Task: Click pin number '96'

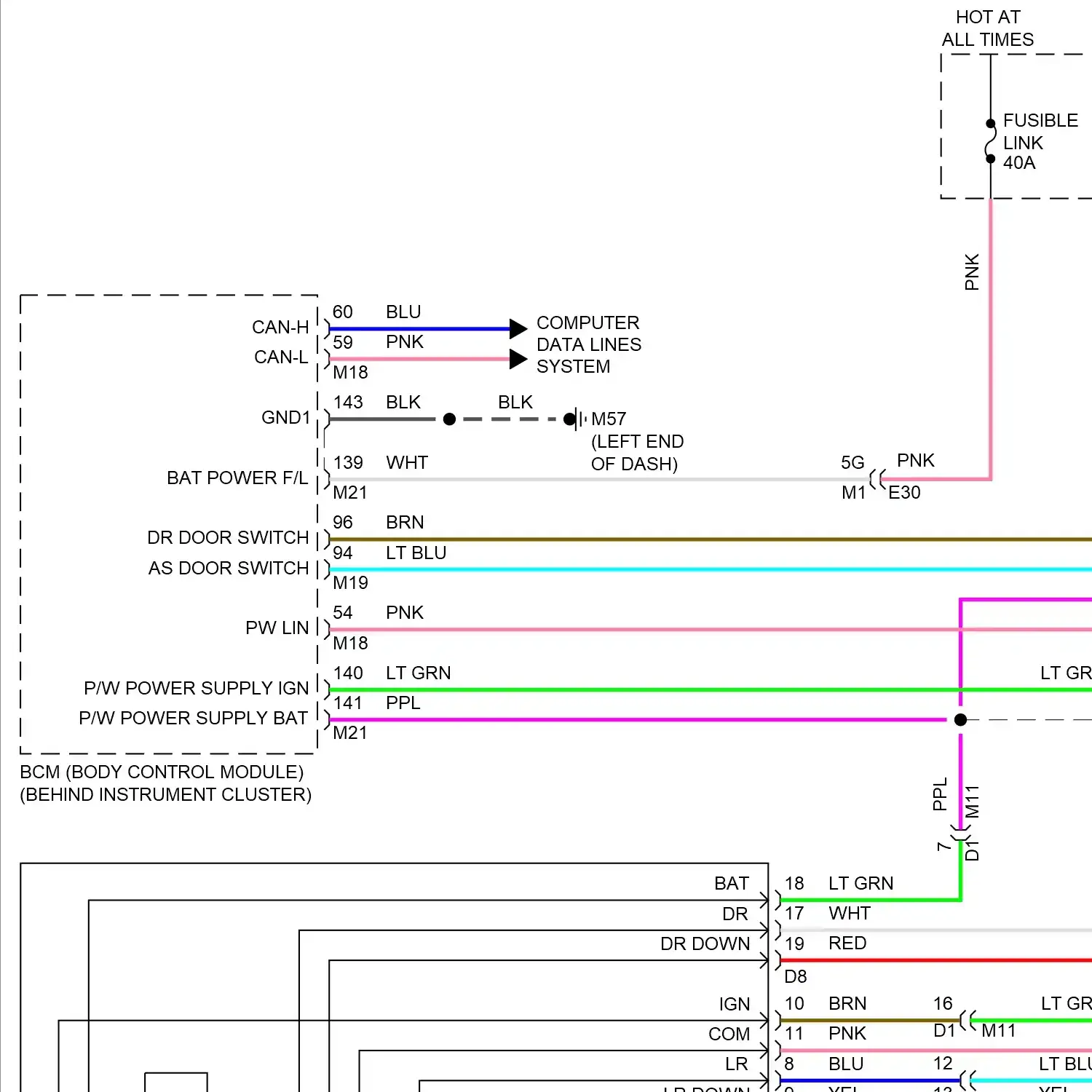Action: (343, 523)
